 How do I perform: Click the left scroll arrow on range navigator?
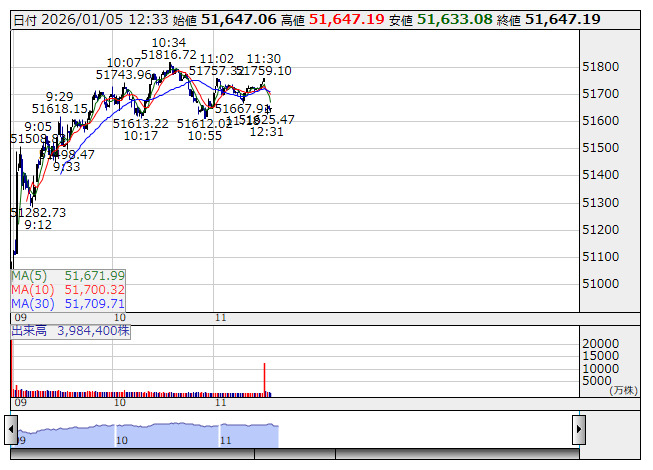(12, 429)
